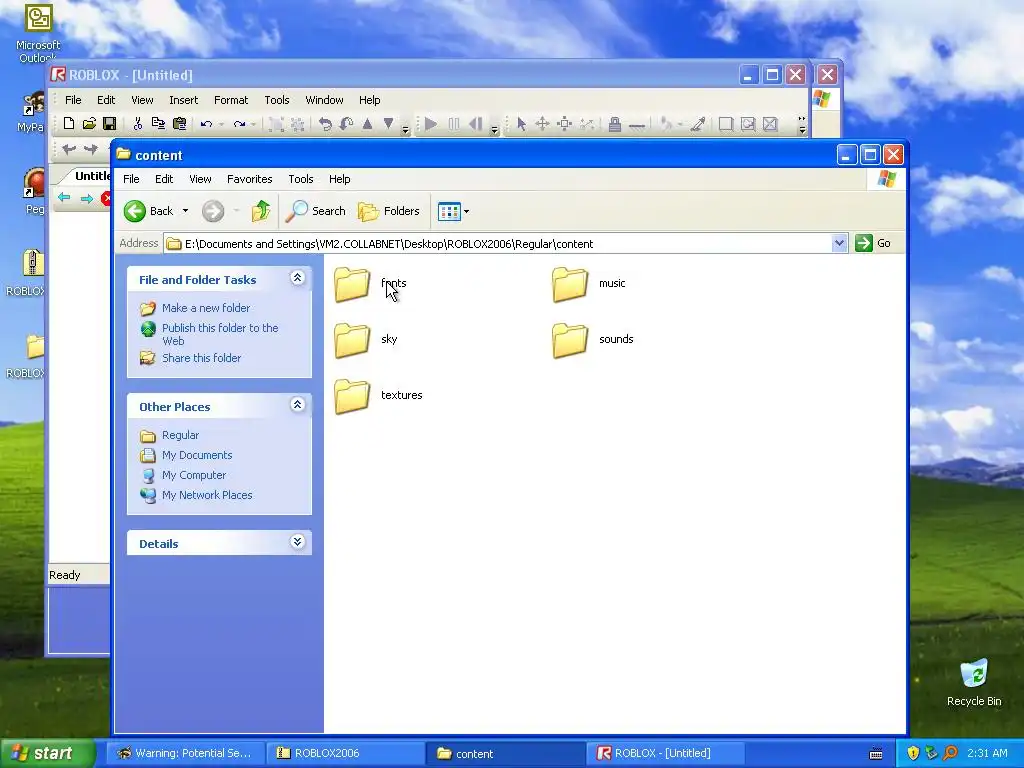Open Tools menu in content window
This screenshot has height=768, width=1024.
point(300,179)
